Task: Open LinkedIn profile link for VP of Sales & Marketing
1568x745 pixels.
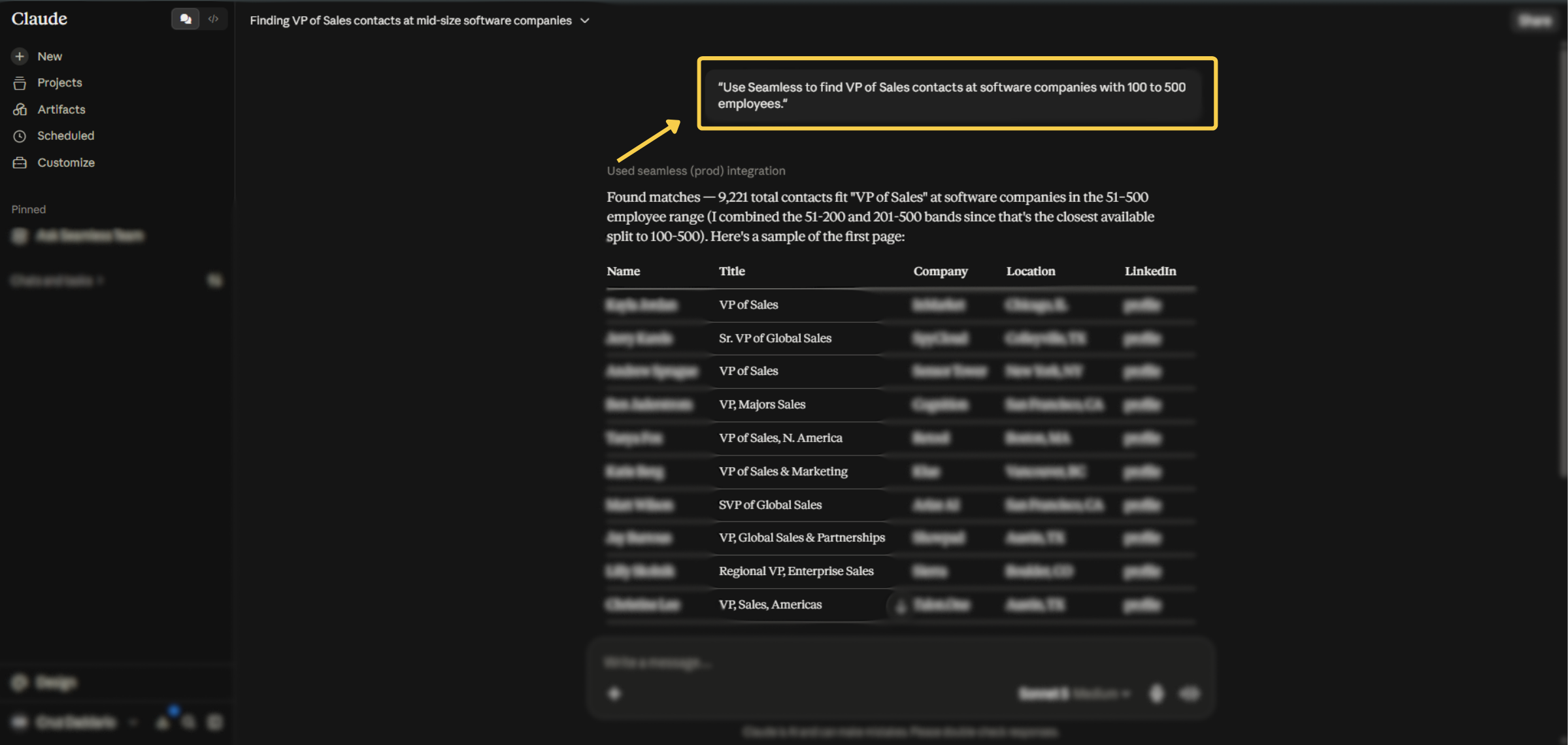Action: 1142,472
